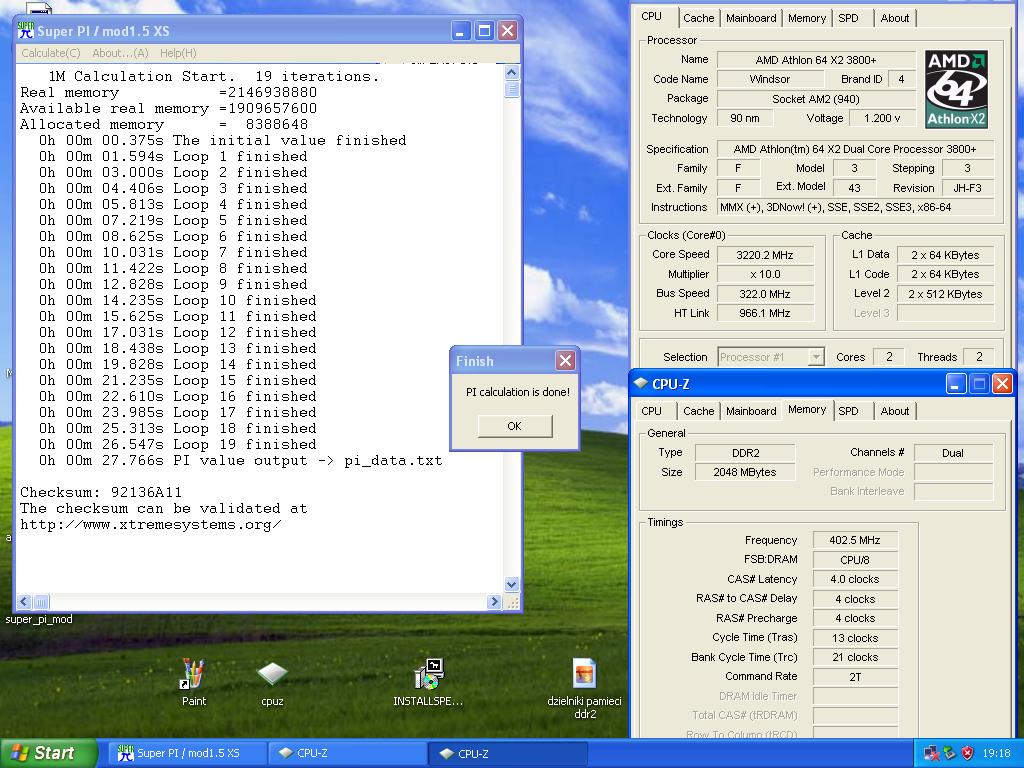The image size is (1024, 768).
Task: Open the cpuz desktop icon
Action: coord(272,683)
